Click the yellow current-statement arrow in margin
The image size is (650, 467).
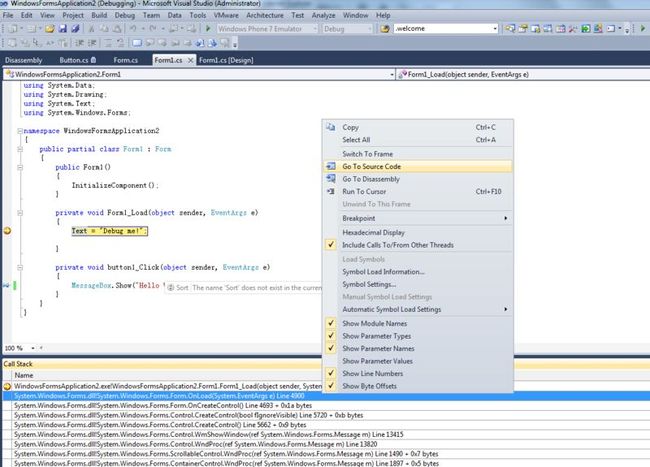(x=7, y=231)
